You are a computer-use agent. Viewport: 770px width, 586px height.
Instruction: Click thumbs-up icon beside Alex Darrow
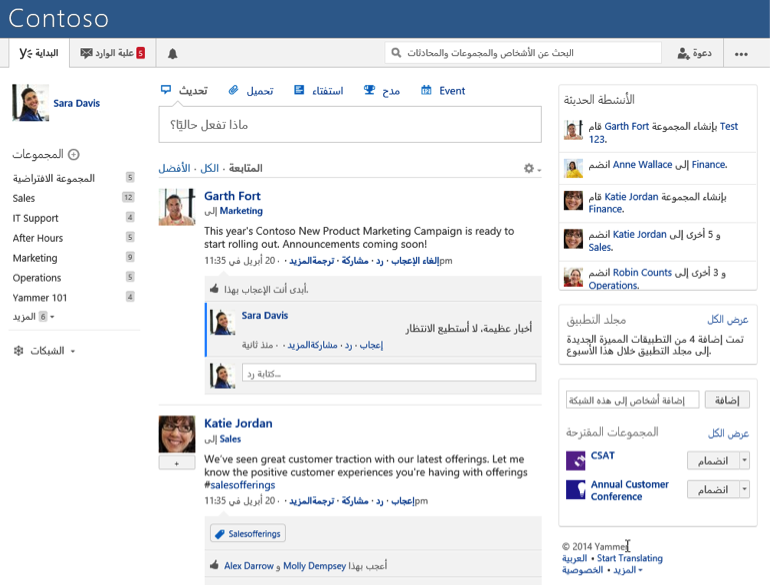click(x=214, y=565)
